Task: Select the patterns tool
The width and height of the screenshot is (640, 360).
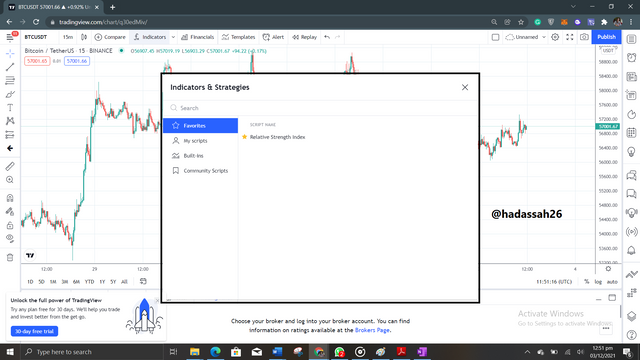Action: [10, 121]
